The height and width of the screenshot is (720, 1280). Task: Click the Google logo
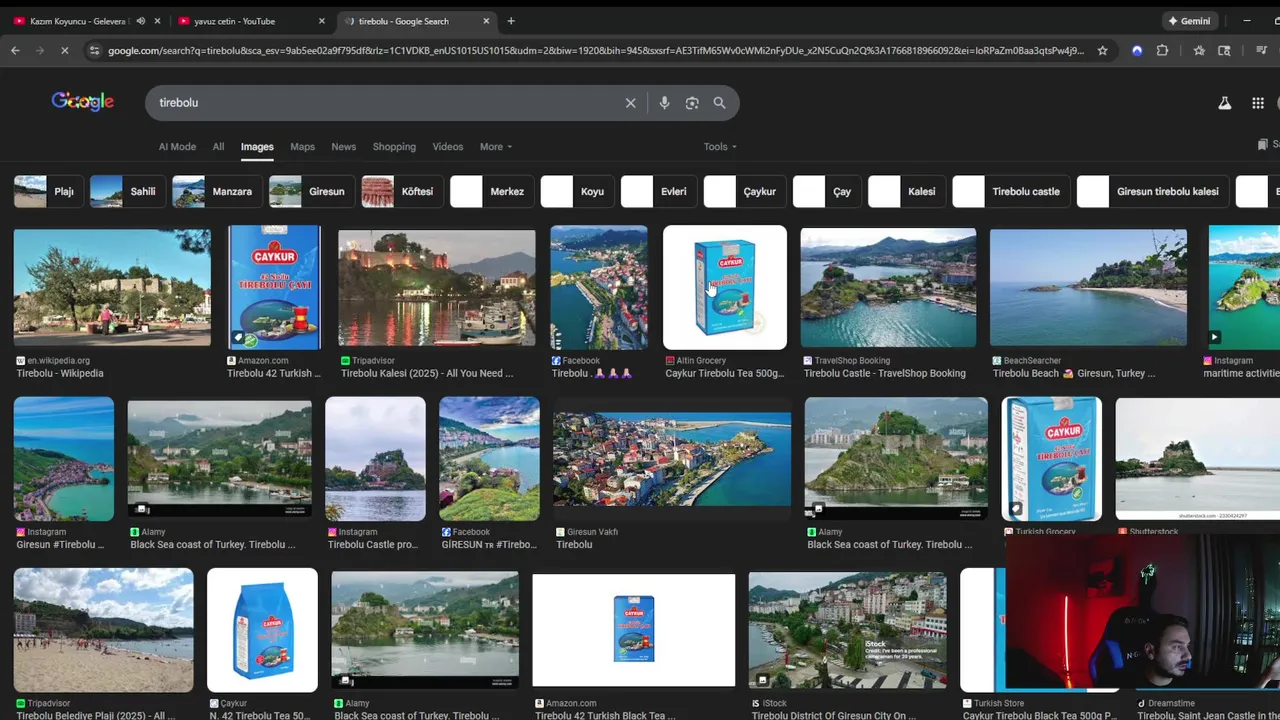(83, 102)
